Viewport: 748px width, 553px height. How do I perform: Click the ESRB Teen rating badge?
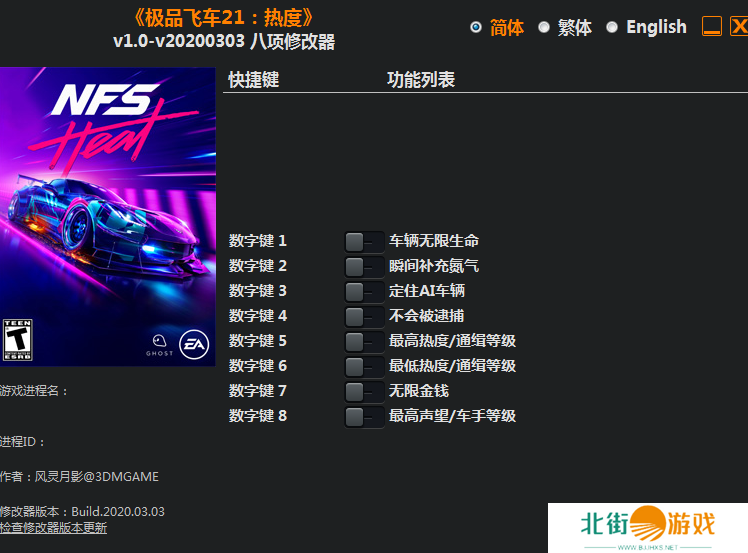16,340
